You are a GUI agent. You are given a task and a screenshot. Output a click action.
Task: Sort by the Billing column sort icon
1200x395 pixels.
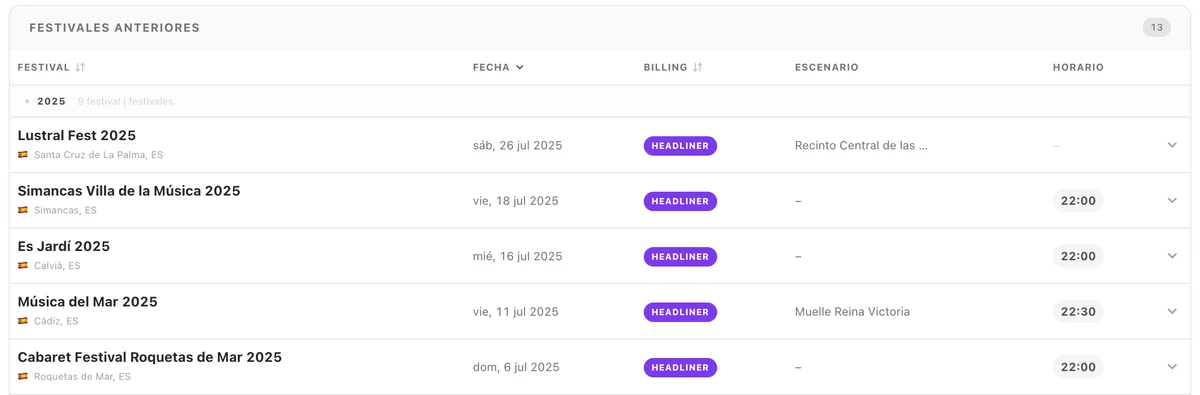698,67
